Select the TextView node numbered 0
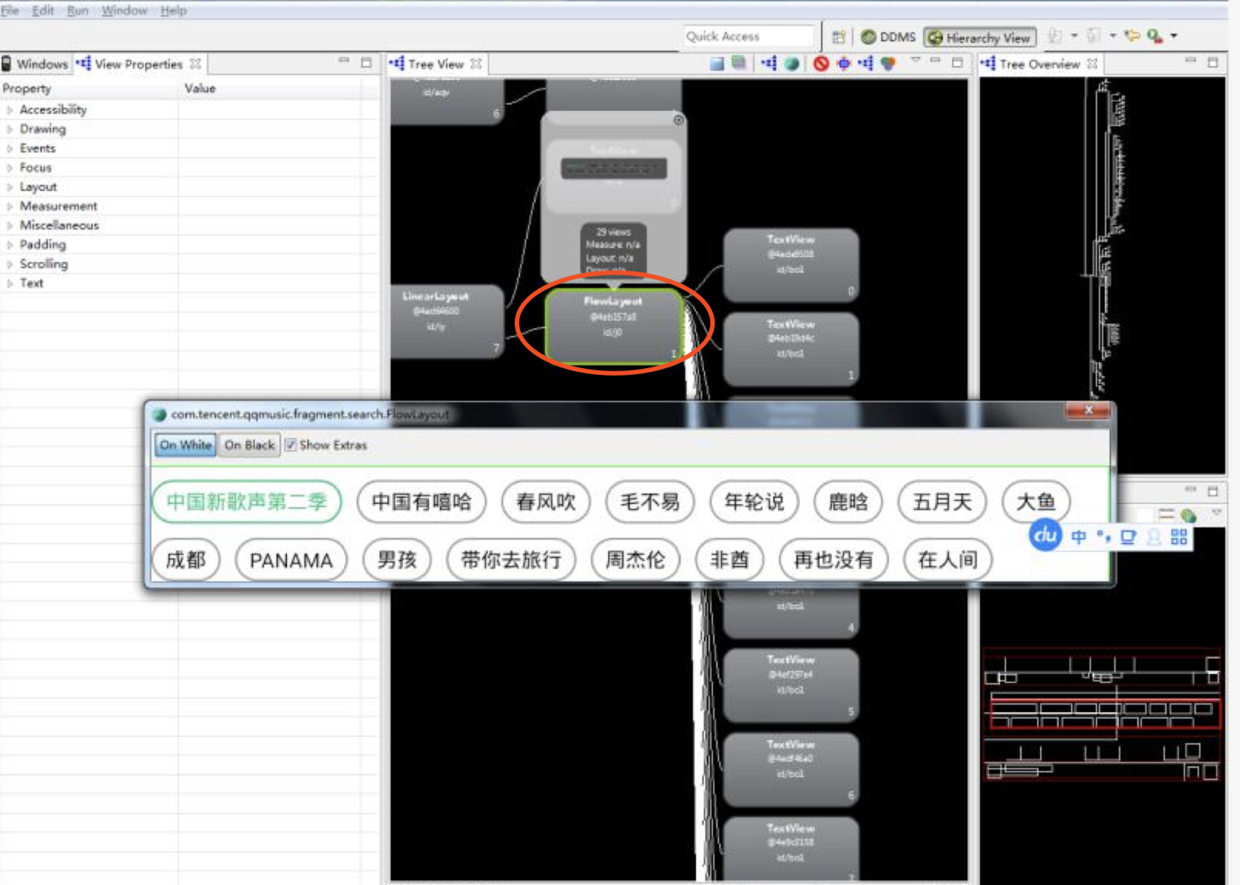Image resolution: width=1240 pixels, height=885 pixels. tap(790, 266)
